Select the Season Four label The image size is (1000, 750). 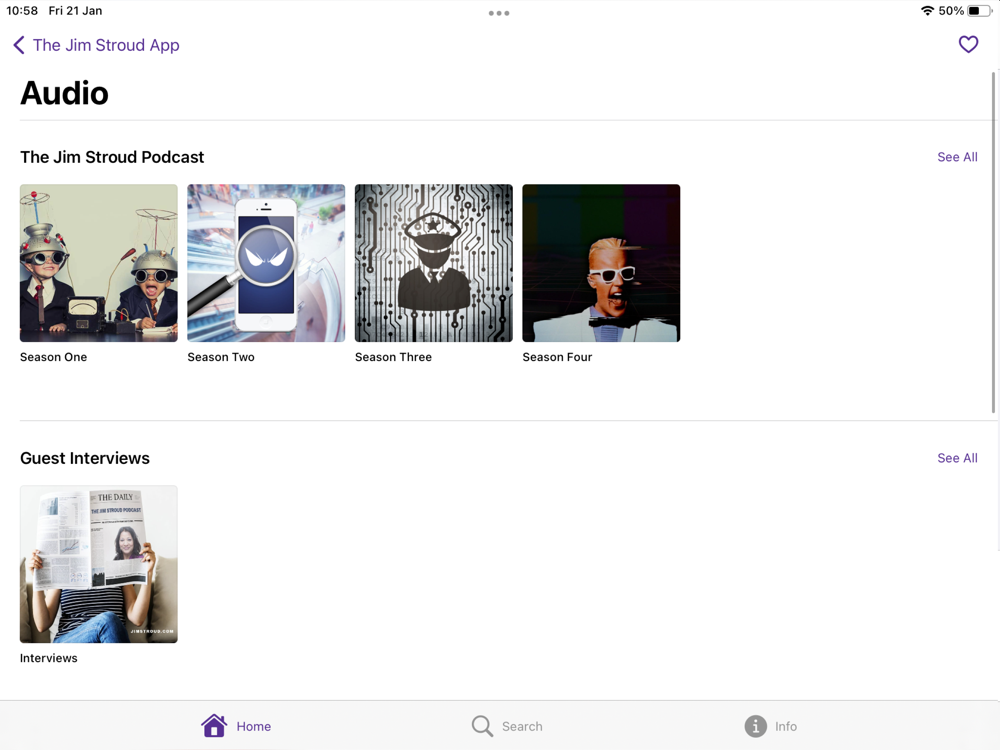pyautogui.click(x=557, y=357)
